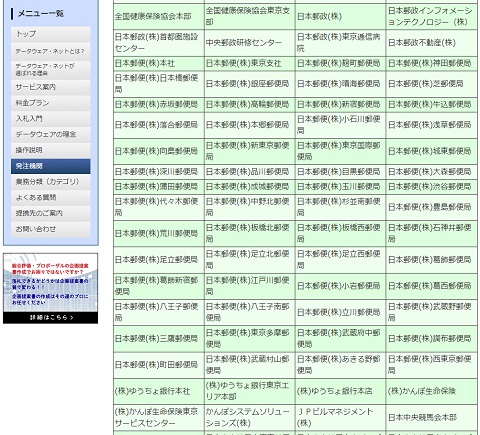Select 全国健康保険協会東京支部 cell
Image resolution: width=480 pixels, height=435 pixels.
[250, 16]
